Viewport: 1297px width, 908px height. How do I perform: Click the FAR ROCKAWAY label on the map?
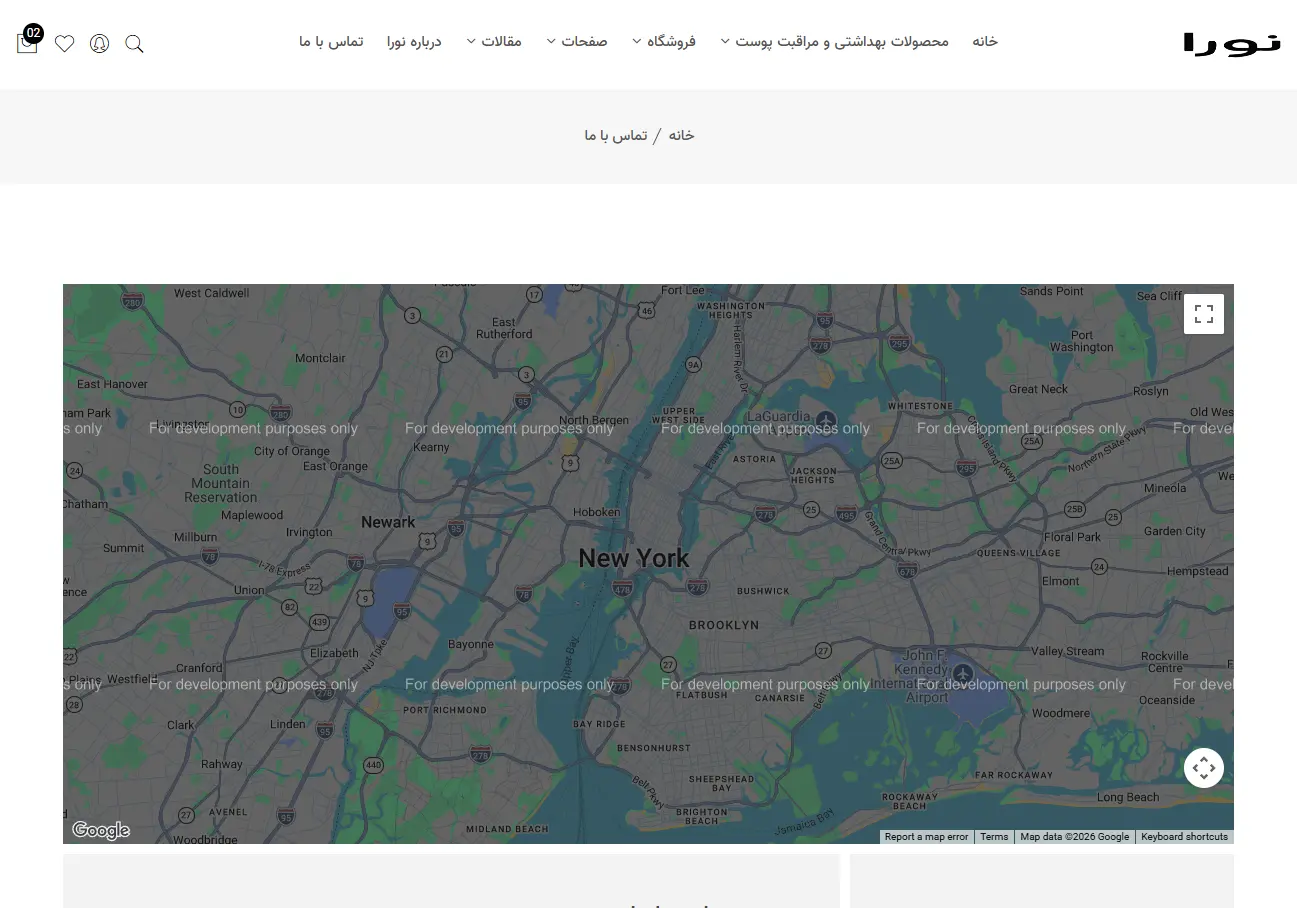pyautogui.click(x=1014, y=775)
